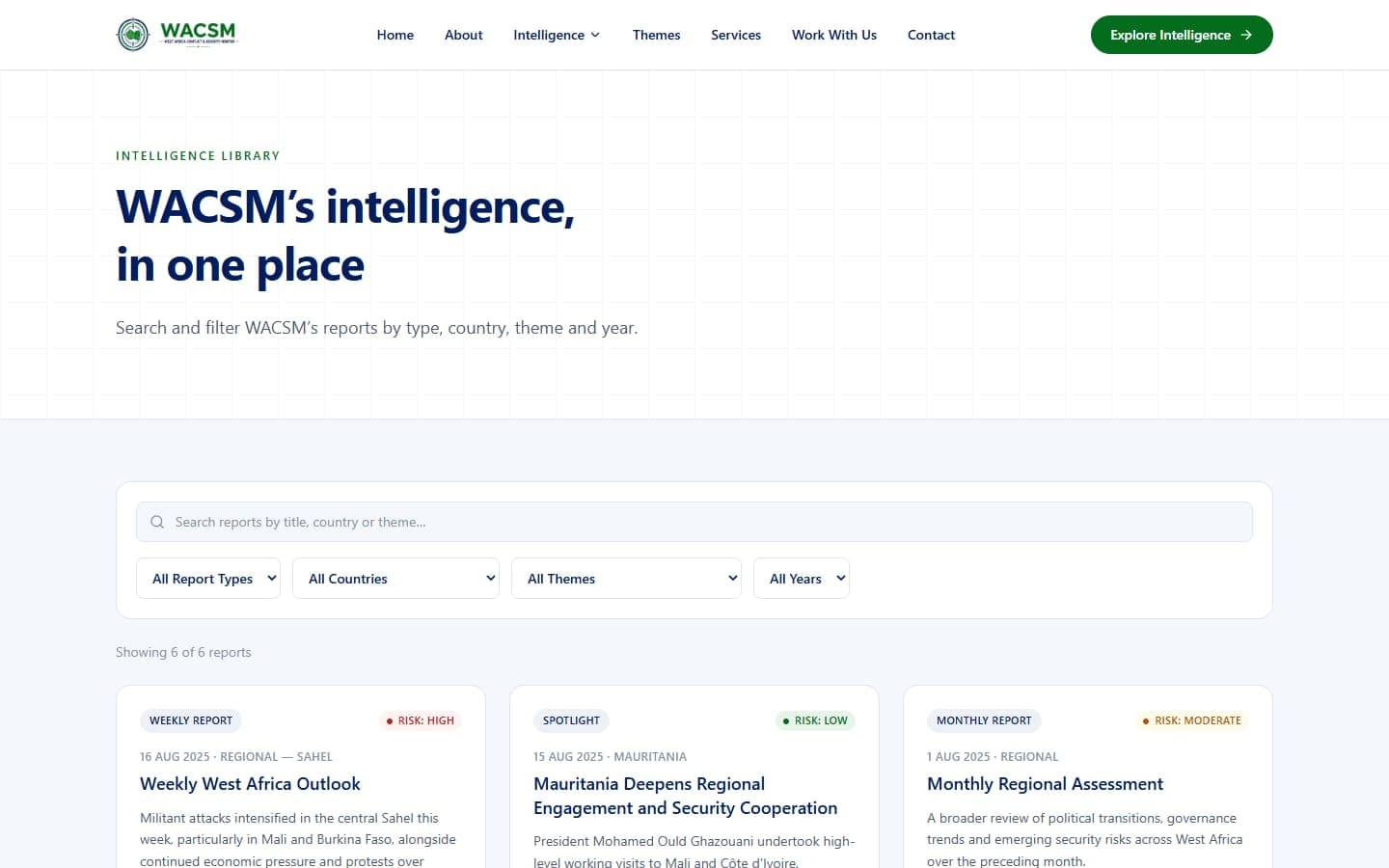Click the 'Showing 6 of 6 reports' text
The height and width of the screenshot is (868, 1389).
[x=183, y=652]
